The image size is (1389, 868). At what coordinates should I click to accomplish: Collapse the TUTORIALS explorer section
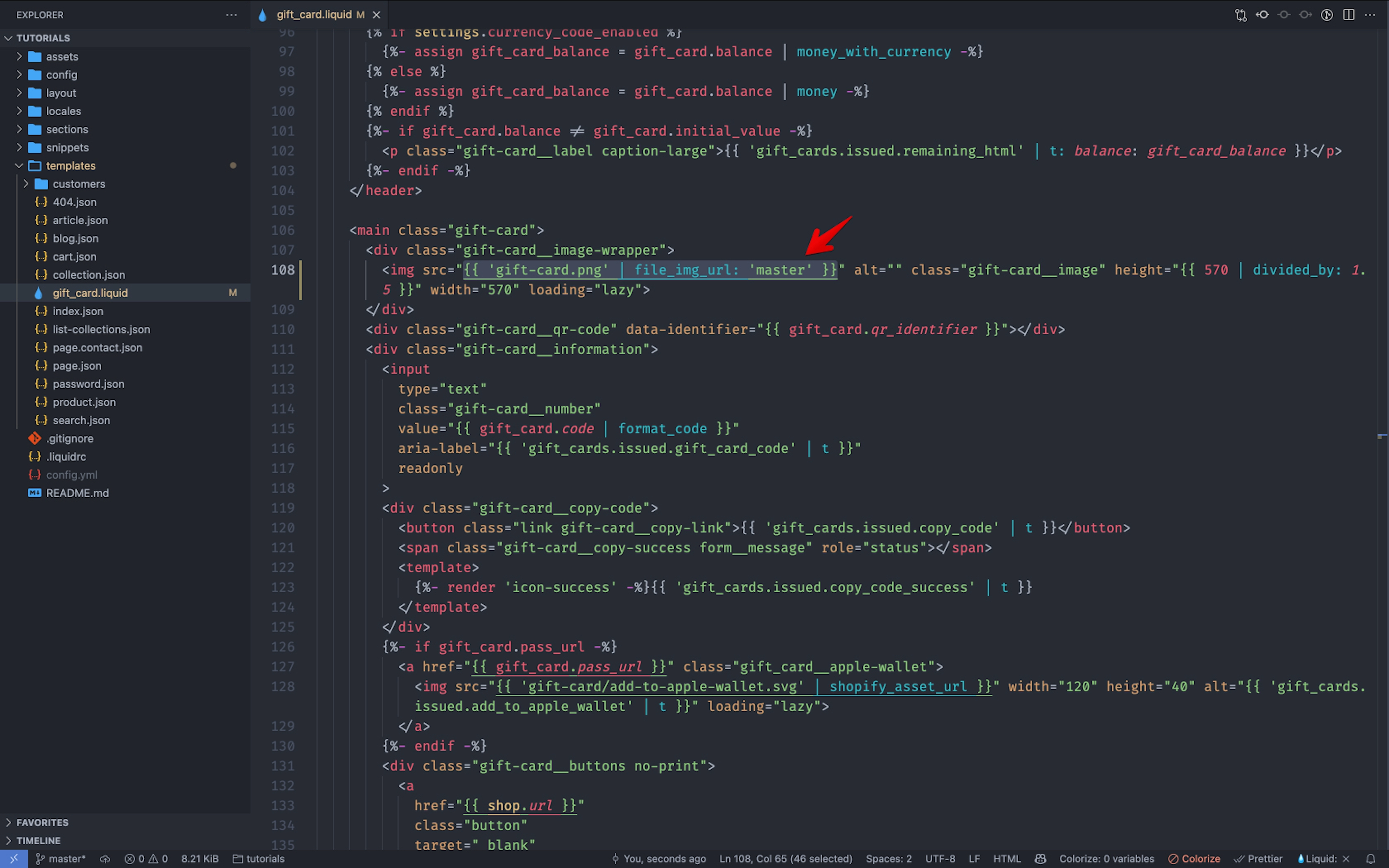tap(125, 38)
